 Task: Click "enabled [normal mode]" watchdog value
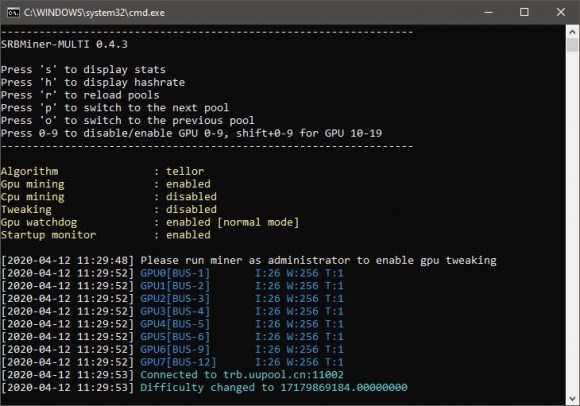pos(232,222)
